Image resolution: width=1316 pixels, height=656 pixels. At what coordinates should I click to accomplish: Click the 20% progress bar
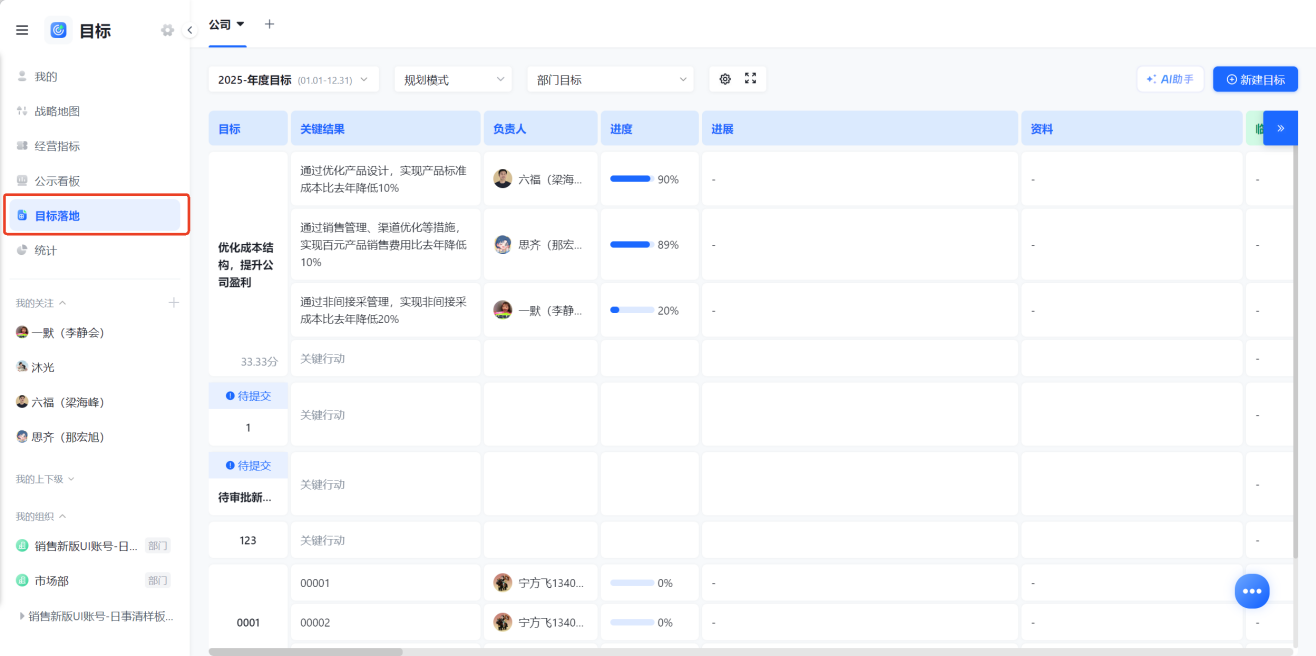coord(632,310)
